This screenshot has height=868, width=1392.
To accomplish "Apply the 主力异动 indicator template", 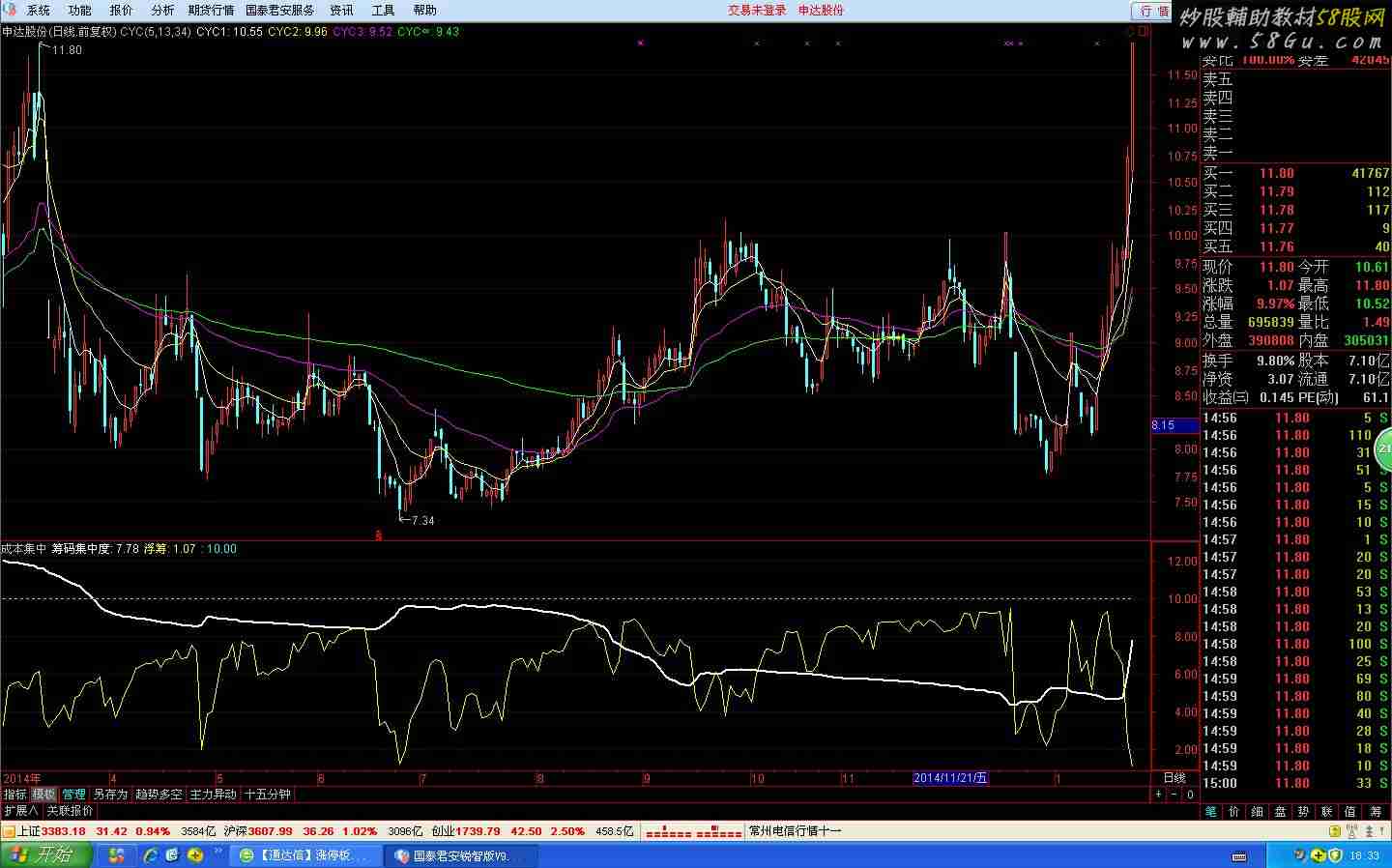I will point(214,794).
